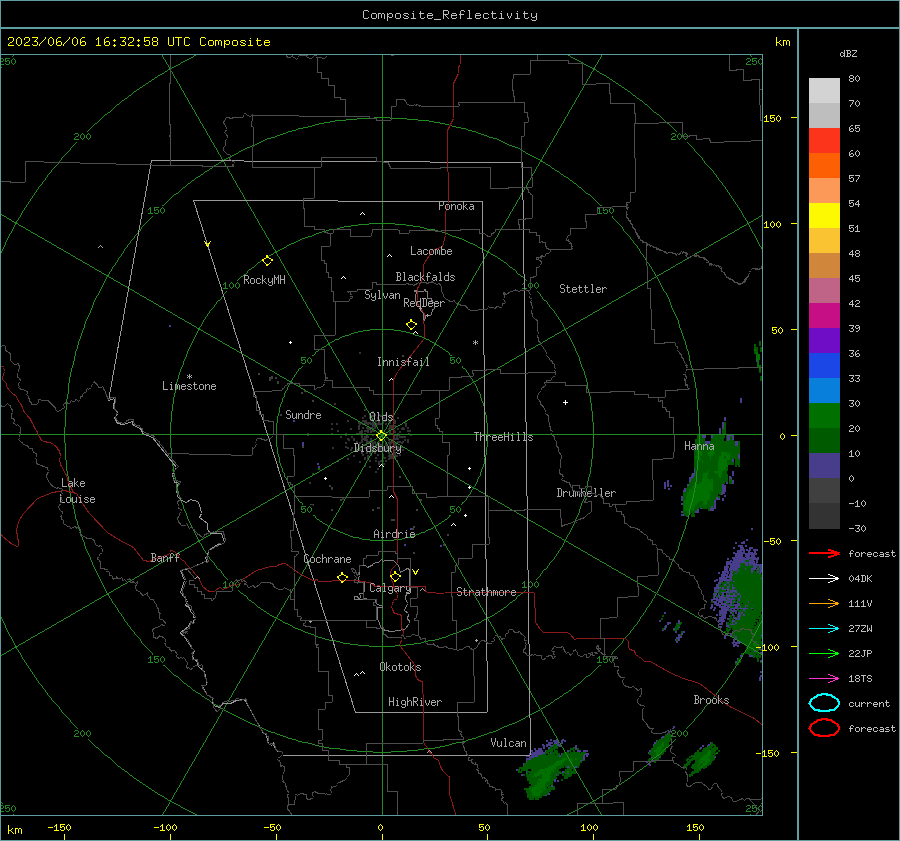Viewport: 900px width, 841px height.
Task: Click the dBZ scale heading
Action: click(x=848, y=53)
